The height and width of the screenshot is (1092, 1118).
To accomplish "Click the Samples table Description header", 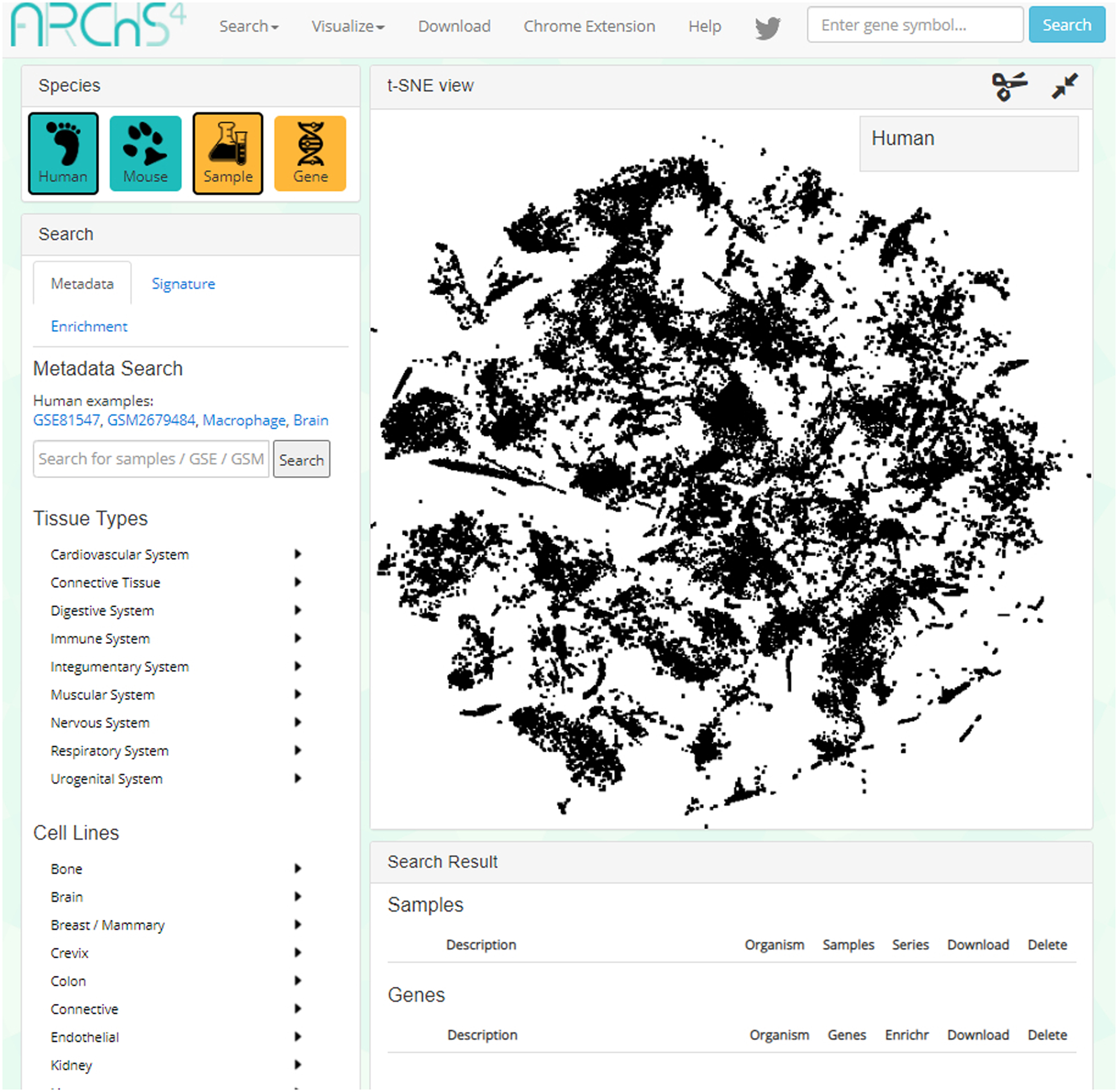I will tap(481, 946).
